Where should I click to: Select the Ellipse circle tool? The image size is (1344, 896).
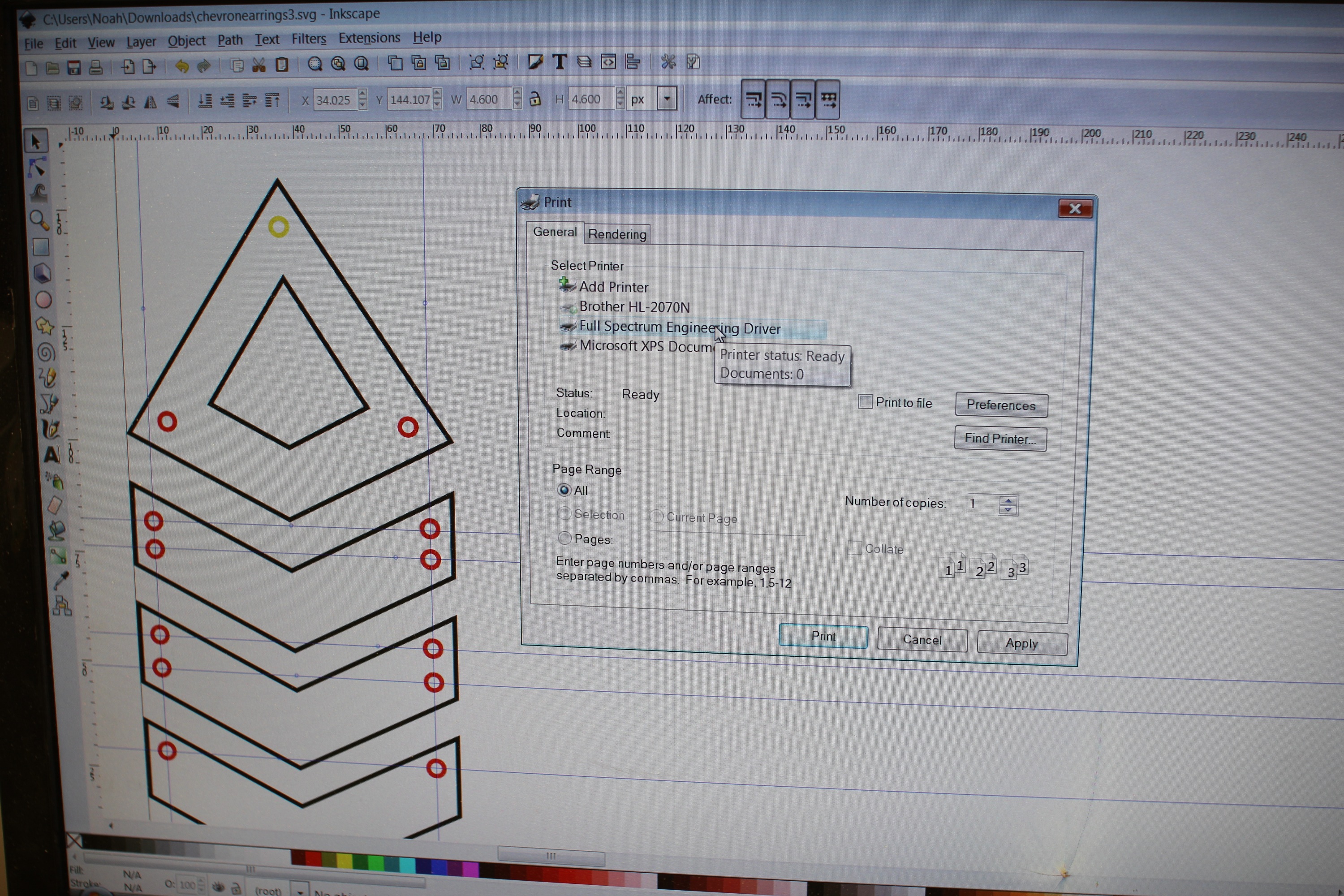point(43,299)
